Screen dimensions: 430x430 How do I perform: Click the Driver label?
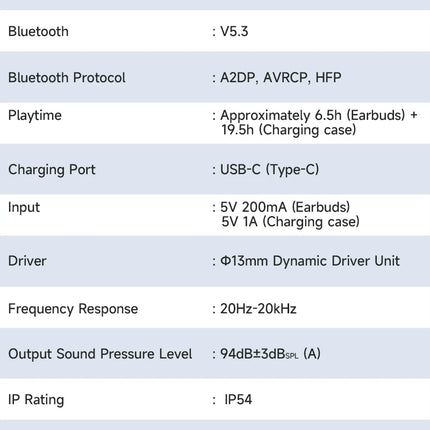[x=27, y=261]
